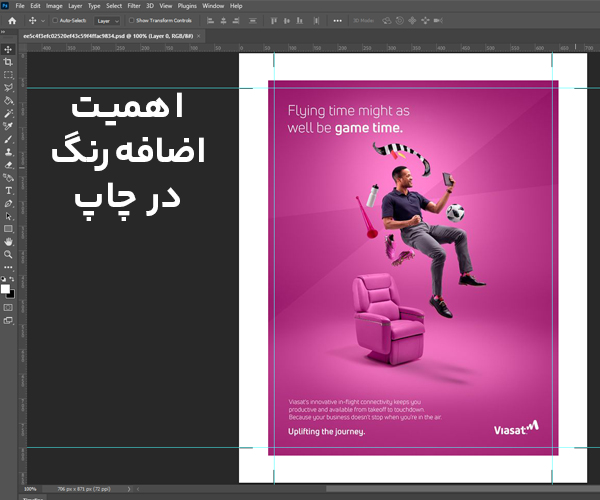This screenshot has width=600, height=500.
Task: Select the Rectangle shape tool
Action: 8,229
